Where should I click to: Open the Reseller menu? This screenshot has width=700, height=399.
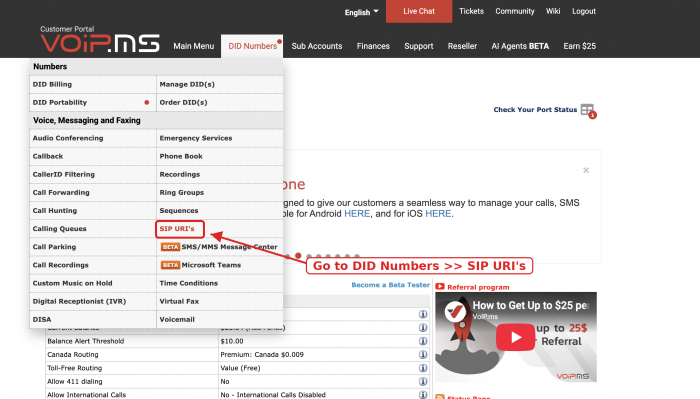click(x=462, y=46)
